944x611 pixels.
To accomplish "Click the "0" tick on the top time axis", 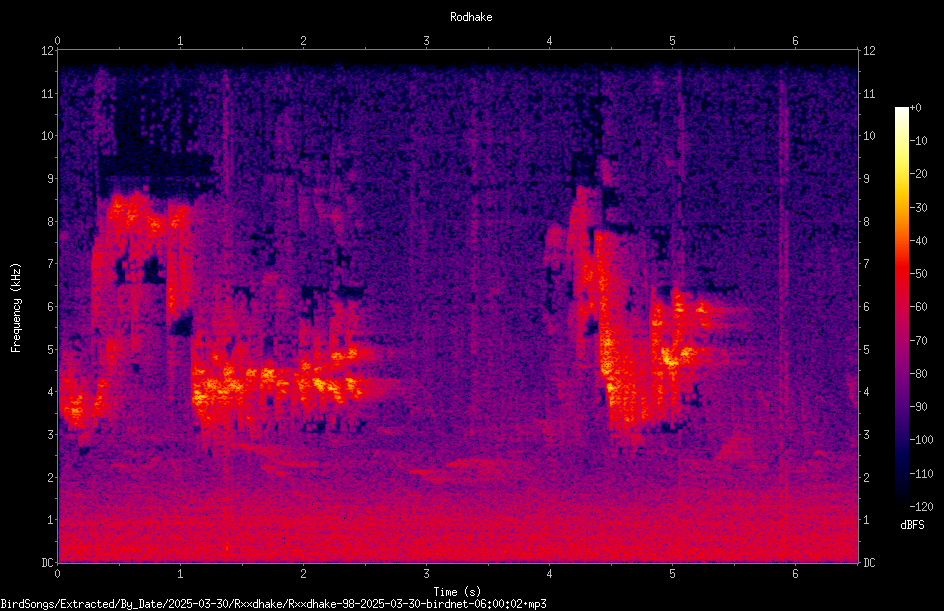I will click(57, 40).
